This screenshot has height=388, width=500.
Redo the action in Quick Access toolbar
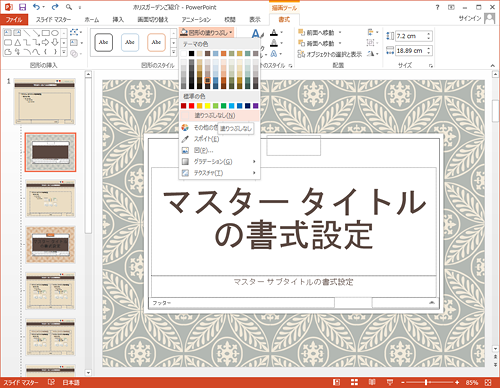[x=54, y=7]
